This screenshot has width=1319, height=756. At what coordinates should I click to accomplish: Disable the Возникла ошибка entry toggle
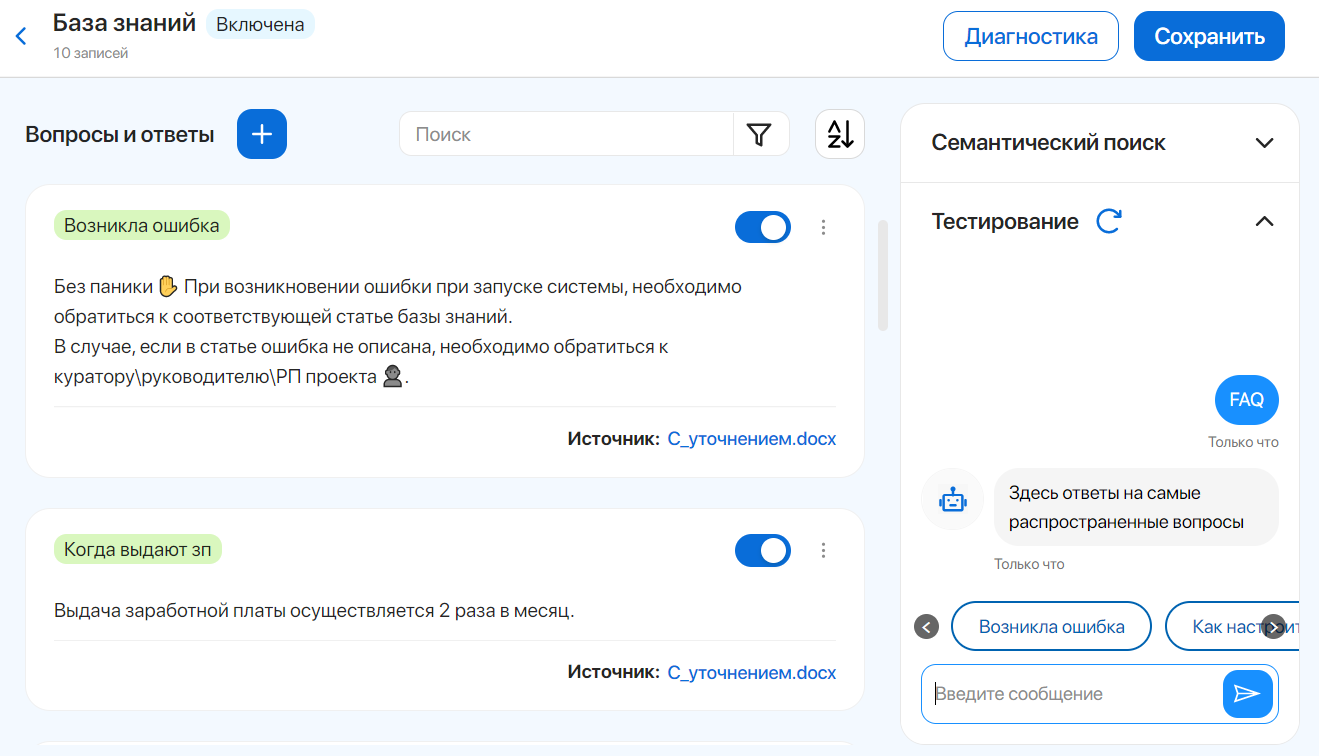(x=763, y=227)
